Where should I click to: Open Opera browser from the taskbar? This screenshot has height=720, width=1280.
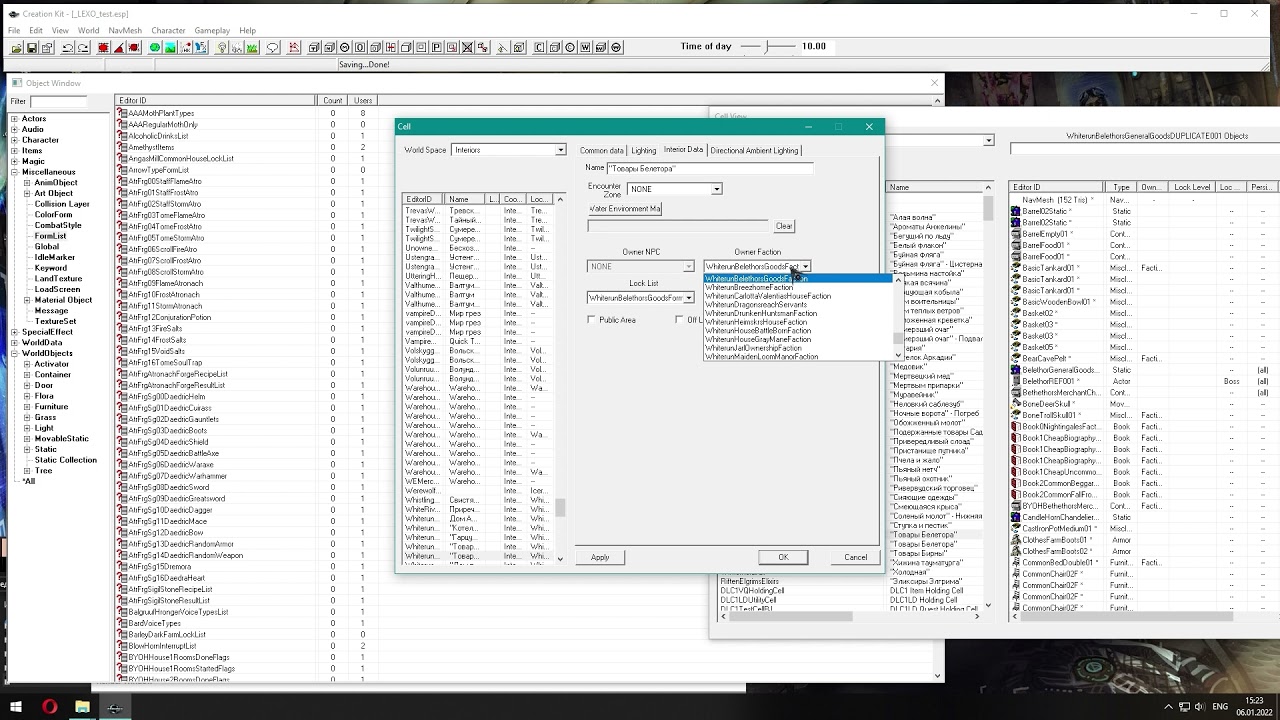pyautogui.click(x=49, y=707)
